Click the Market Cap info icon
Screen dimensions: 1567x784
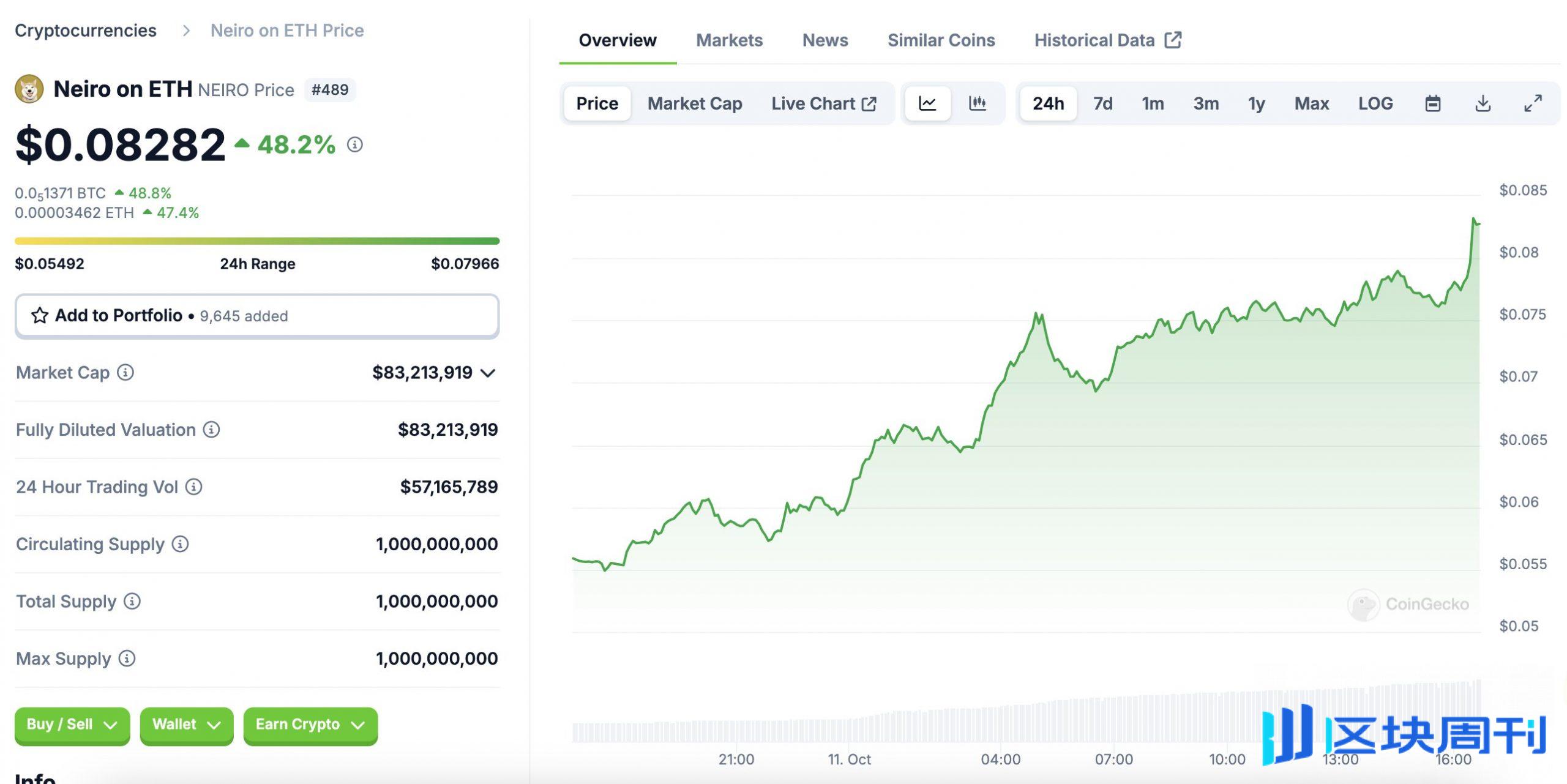click(x=125, y=372)
